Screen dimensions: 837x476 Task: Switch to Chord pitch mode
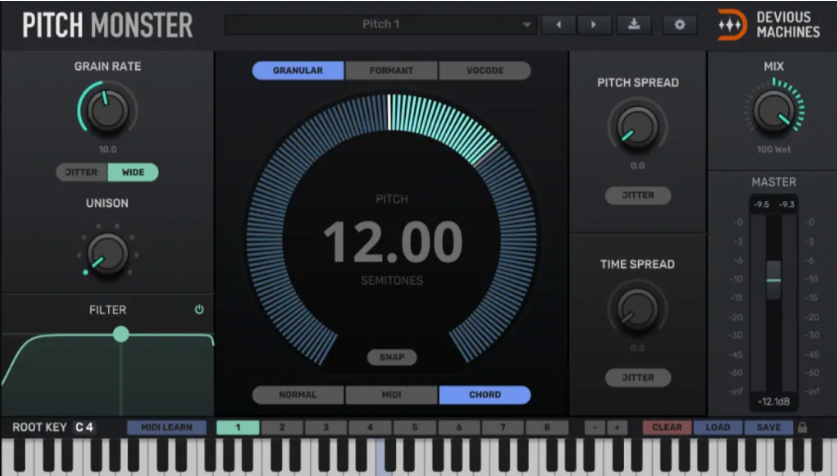(x=485, y=395)
